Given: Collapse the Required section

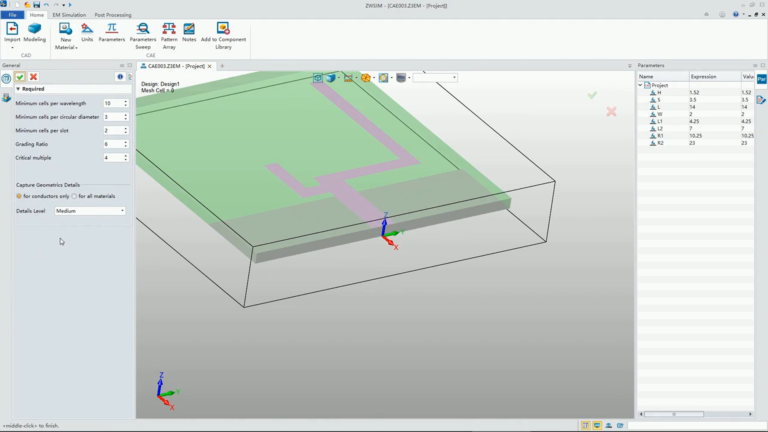Looking at the screenshot, I should coord(18,89).
